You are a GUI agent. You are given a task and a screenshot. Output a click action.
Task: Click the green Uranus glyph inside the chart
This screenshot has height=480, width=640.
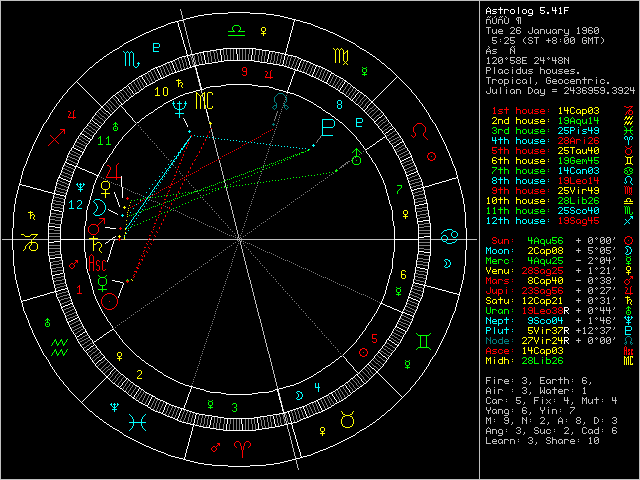357,157
